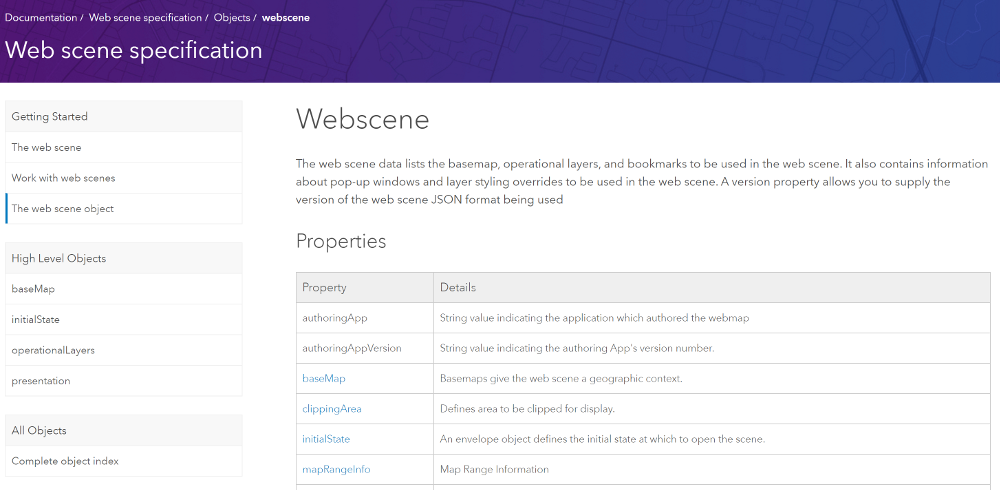
Task: Click the Getting Started section header
Action: (50, 117)
